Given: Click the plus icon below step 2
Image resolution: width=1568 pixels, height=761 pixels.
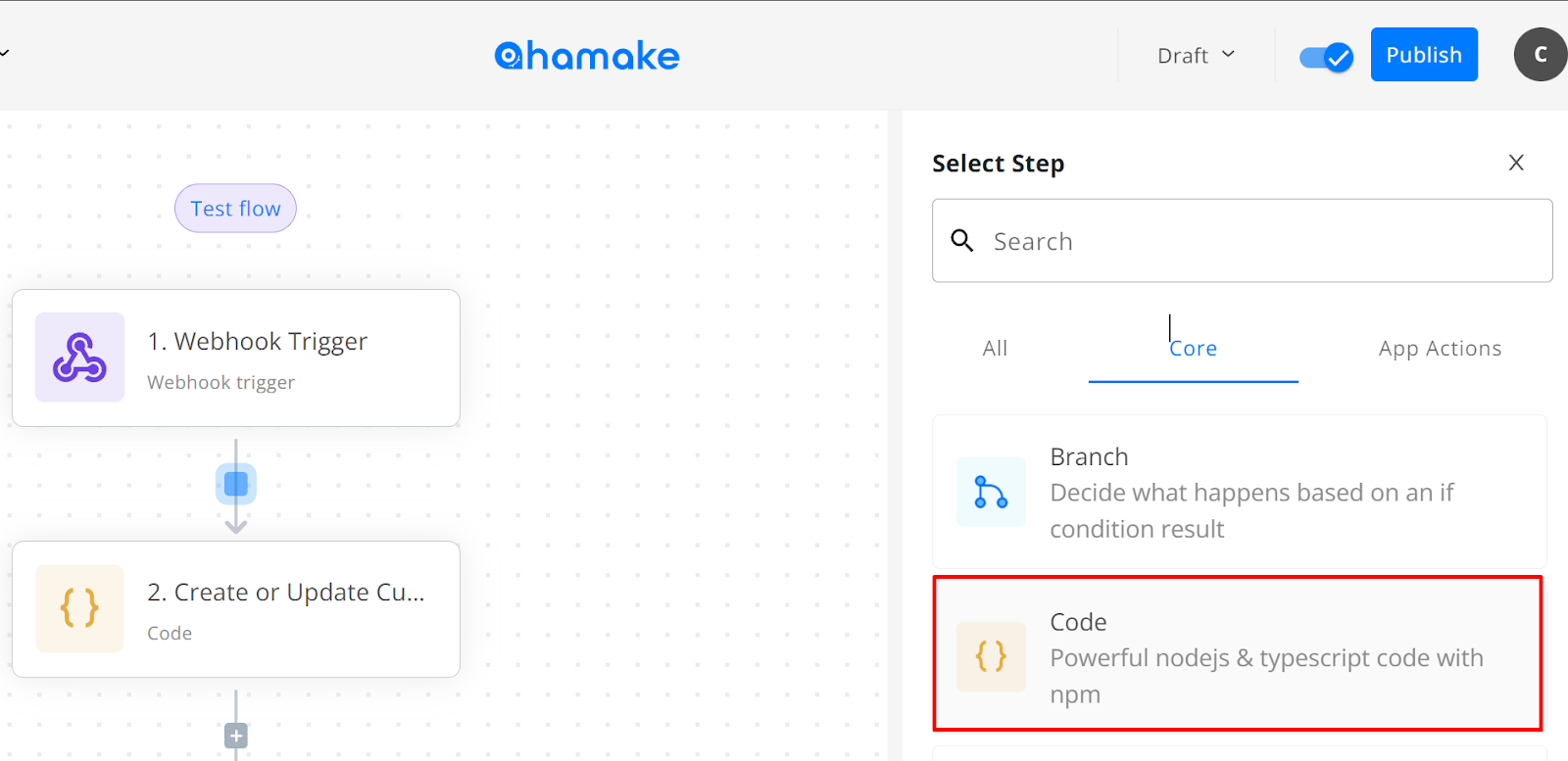Looking at the screenshot, I should tap(236, 736).
